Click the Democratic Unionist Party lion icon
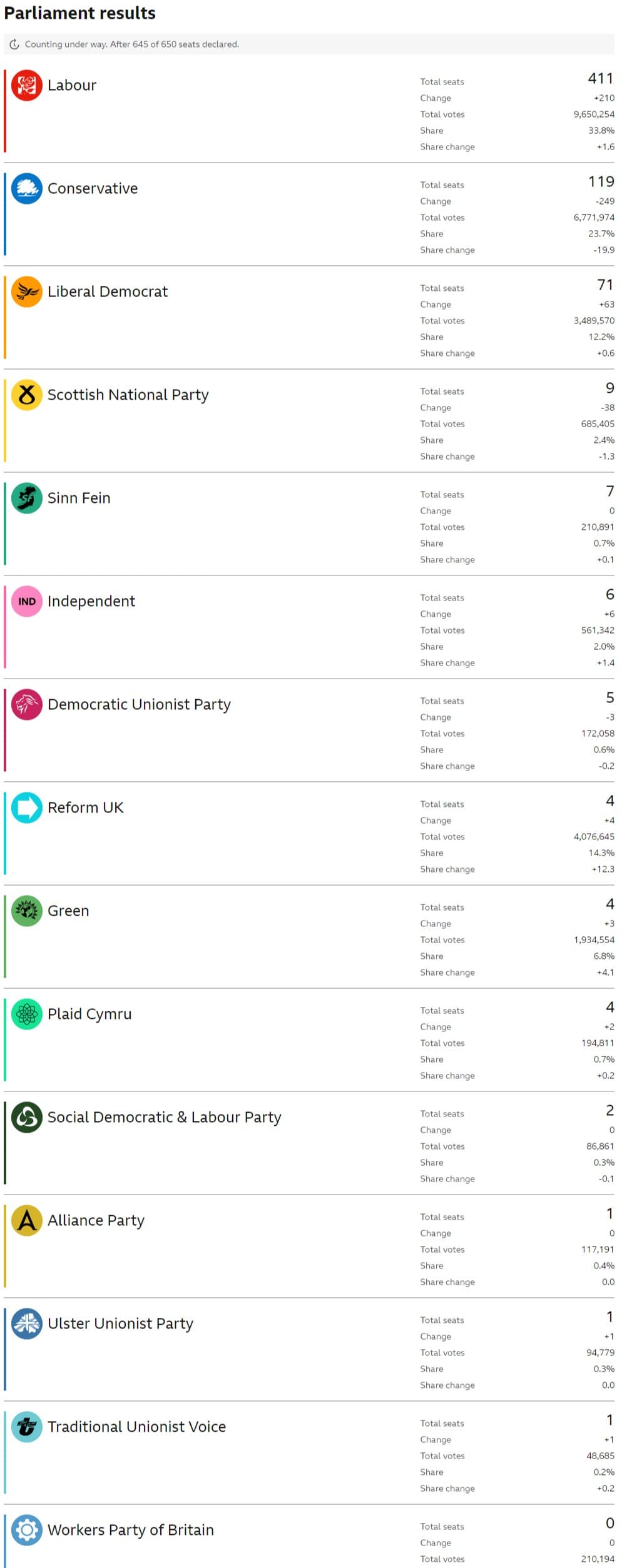Screen dimensions: 627x1568 point(27,704)
